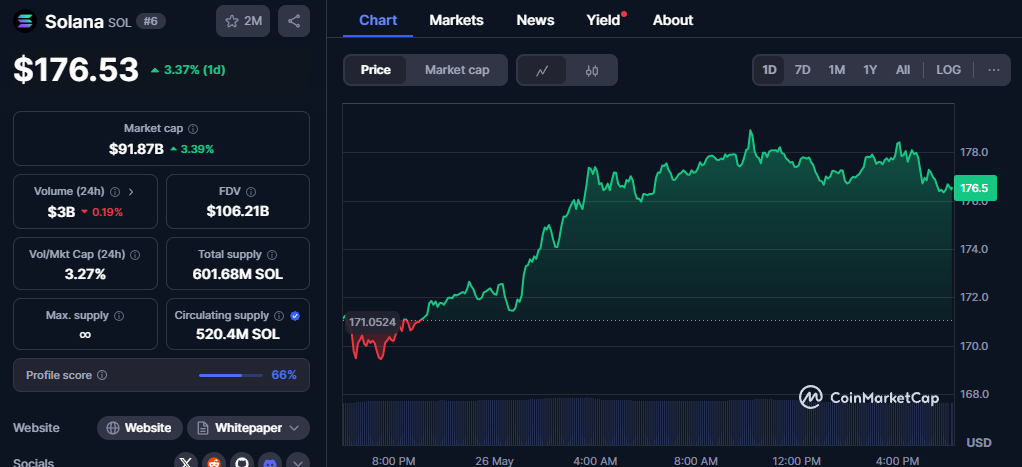Click the 601.68M SOL total supply
1022x467 pixels.
tap(238, 274)
